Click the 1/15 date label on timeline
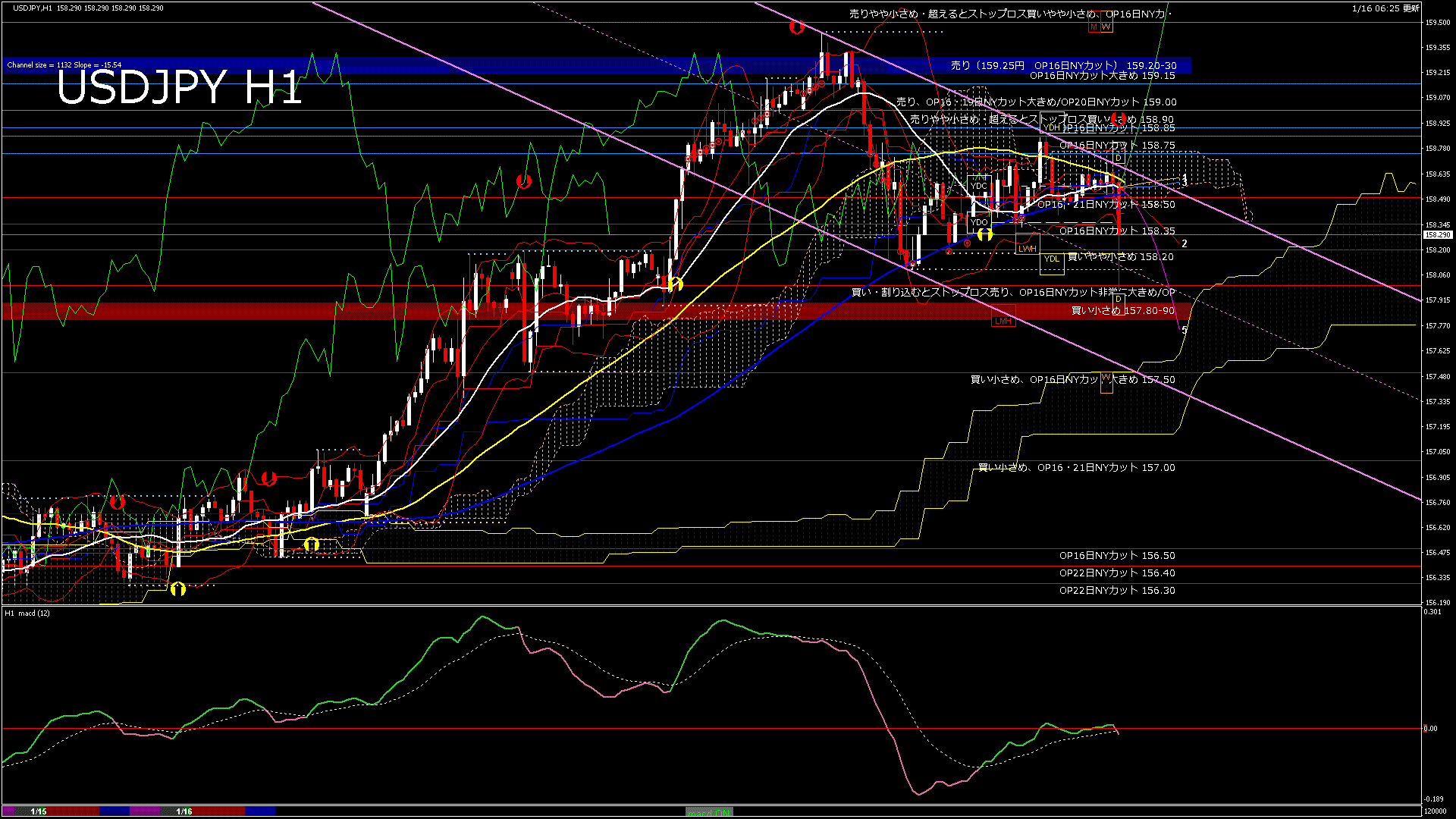1456x819 pixels. pos(39,811)
